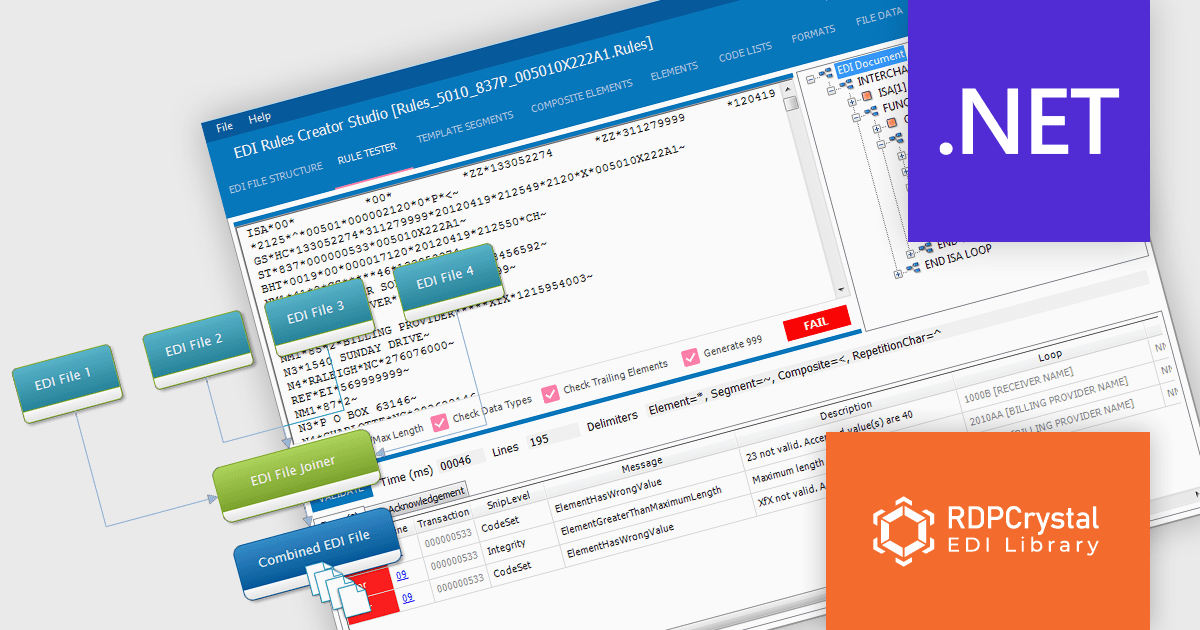Select the Integrity SnipLevel cell

click(x=506, y=549)
